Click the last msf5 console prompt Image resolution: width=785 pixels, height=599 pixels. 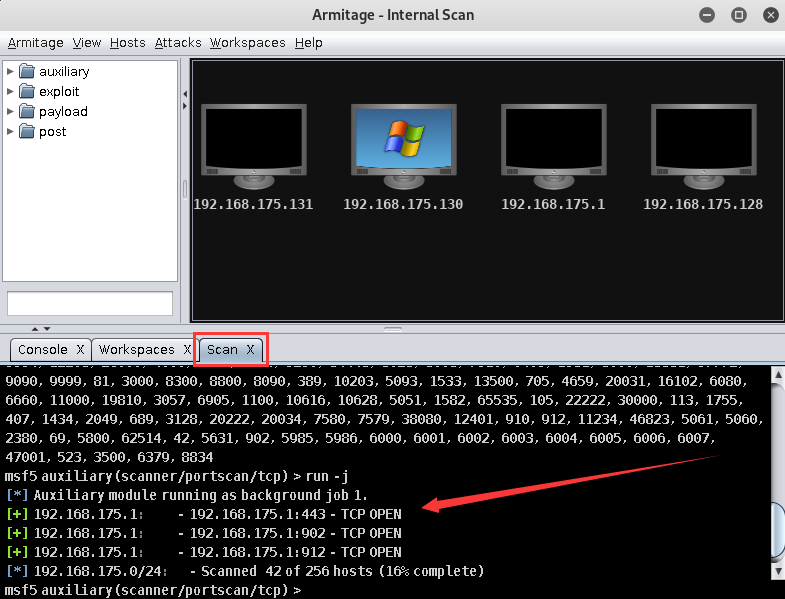[x=153, y=590]
